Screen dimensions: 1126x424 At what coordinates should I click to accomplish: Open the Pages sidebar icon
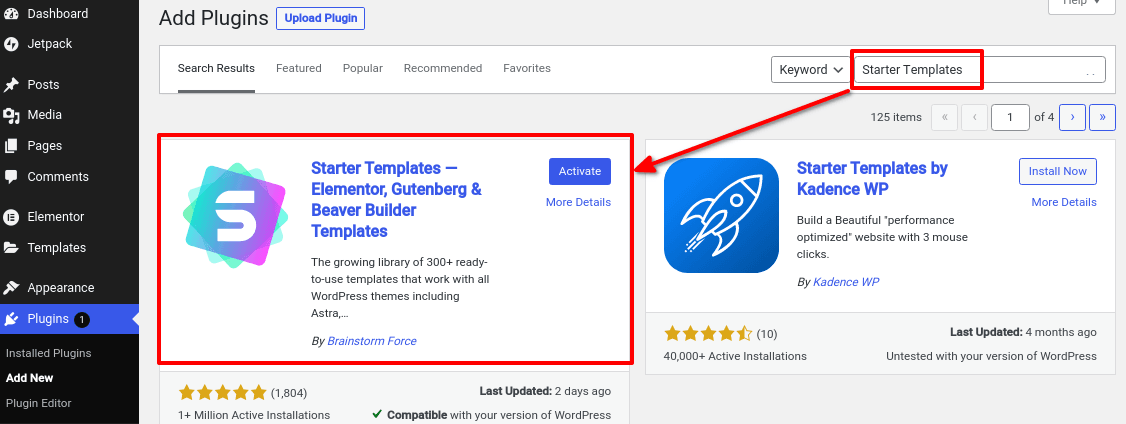[11, 146]
